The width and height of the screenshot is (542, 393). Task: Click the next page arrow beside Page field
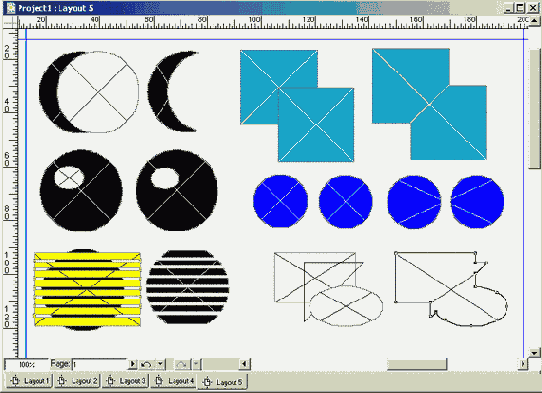click(x=133, y=364)
